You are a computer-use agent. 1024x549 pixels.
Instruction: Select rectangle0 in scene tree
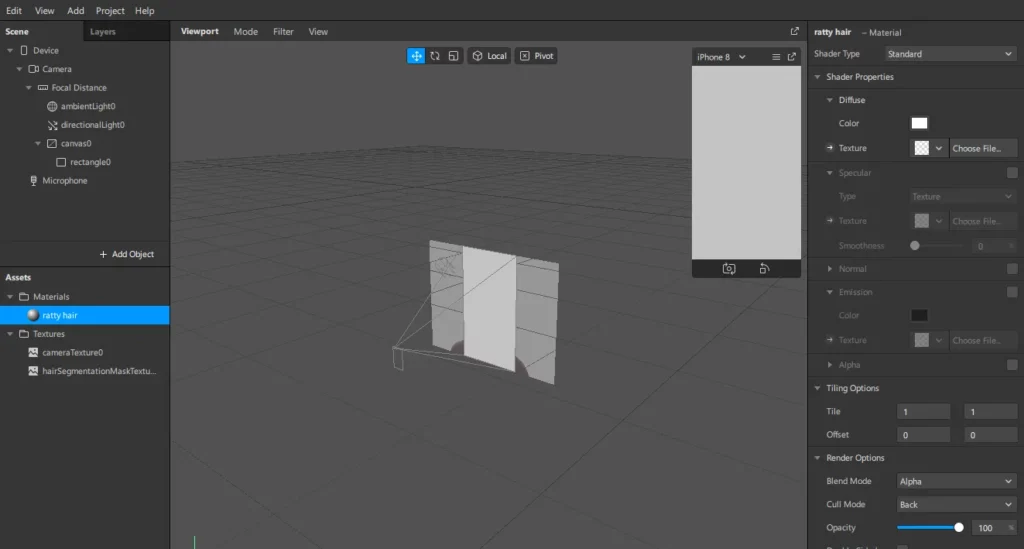[x=90, y=162]
